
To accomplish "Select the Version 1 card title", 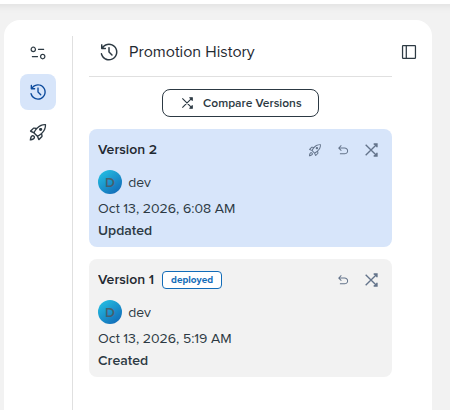I will coord(126,280).
